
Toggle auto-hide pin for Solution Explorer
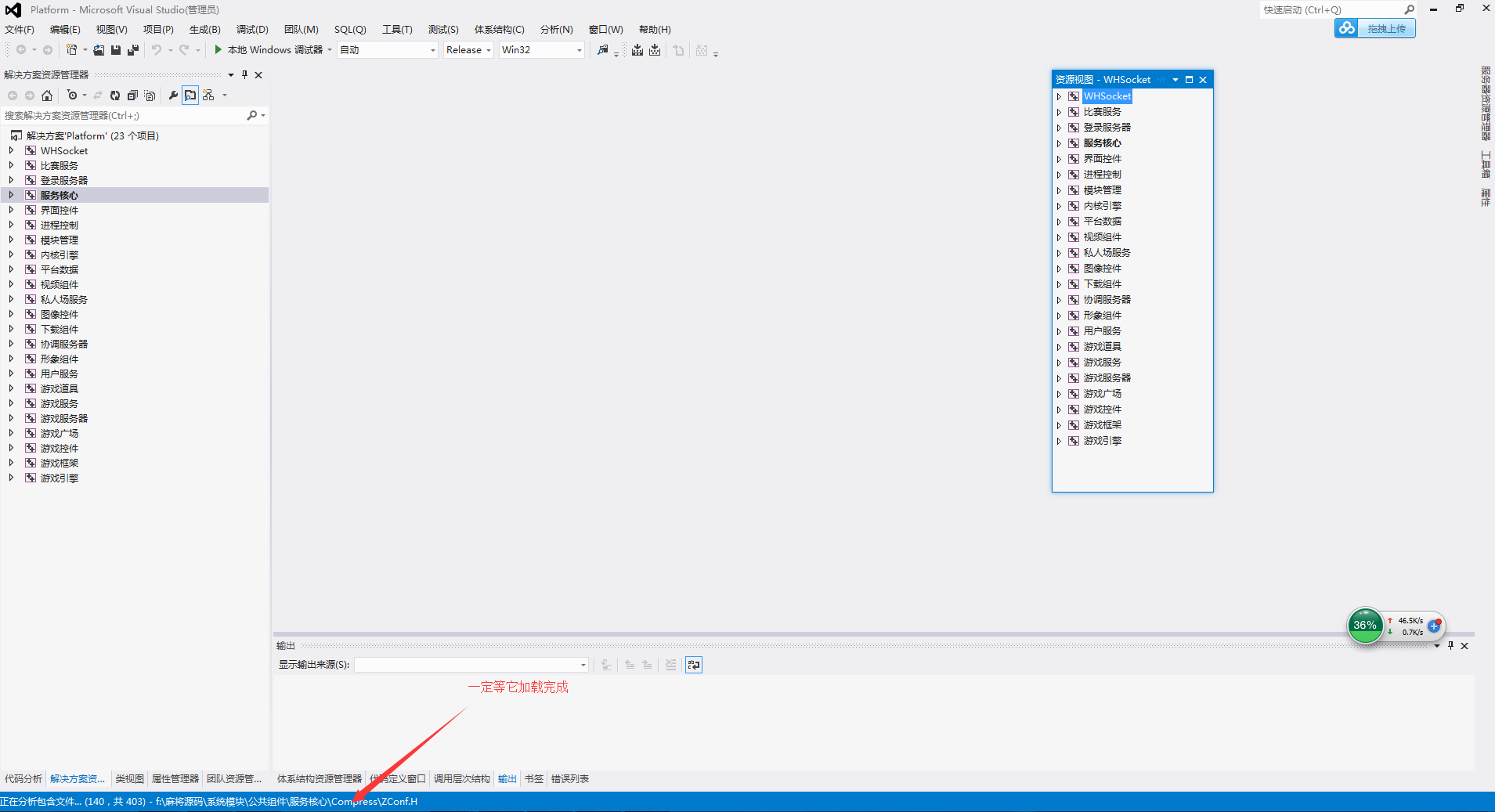pos(244,75)
